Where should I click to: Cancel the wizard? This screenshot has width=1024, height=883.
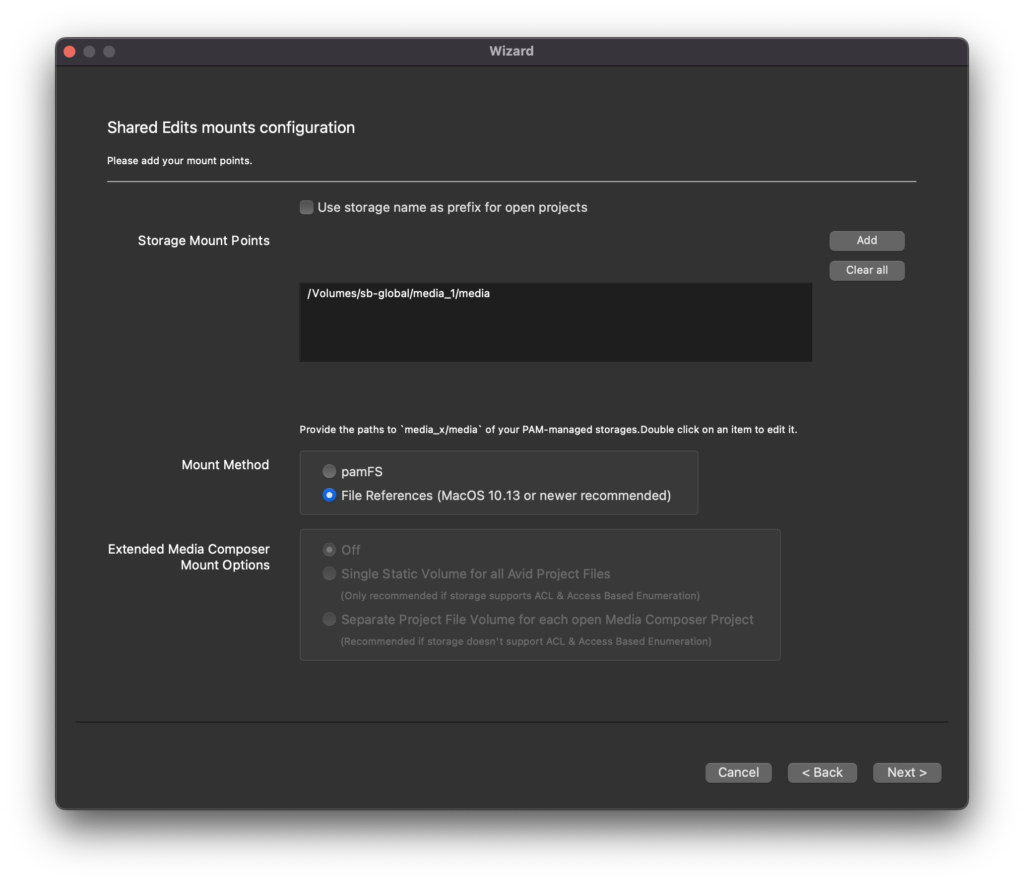[x=738, y=772]
